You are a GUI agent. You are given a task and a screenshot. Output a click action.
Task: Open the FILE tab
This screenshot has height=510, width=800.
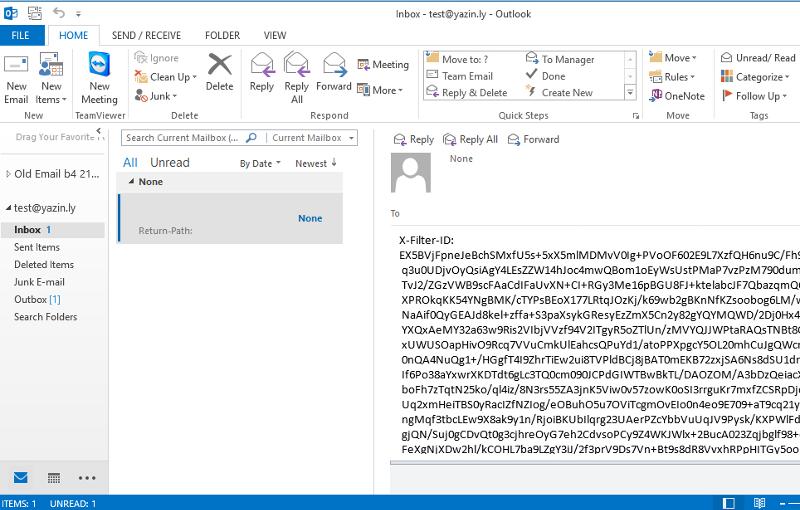(x=21, y=36)
